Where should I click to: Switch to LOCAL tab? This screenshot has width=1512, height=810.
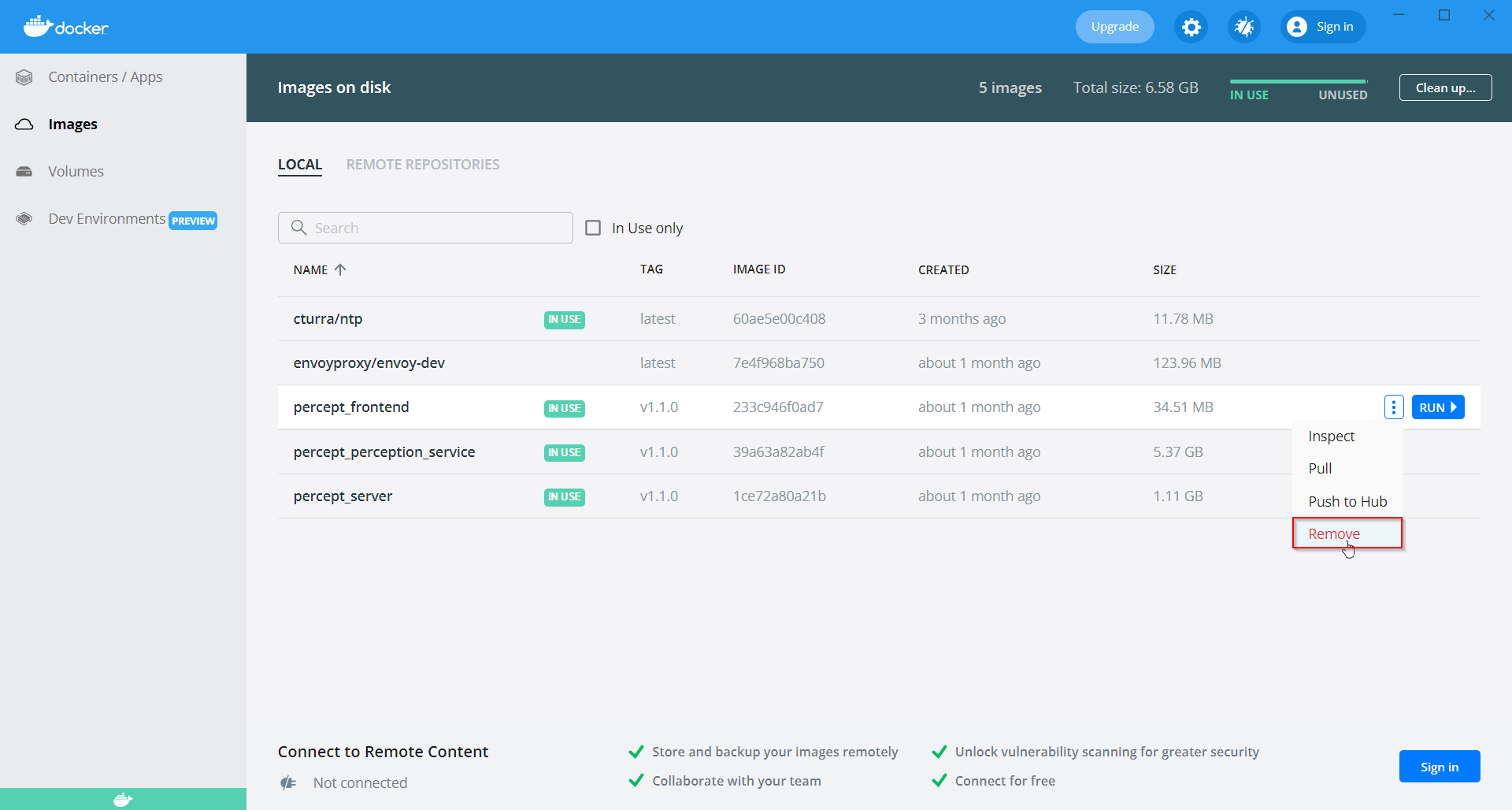[300, 165]
